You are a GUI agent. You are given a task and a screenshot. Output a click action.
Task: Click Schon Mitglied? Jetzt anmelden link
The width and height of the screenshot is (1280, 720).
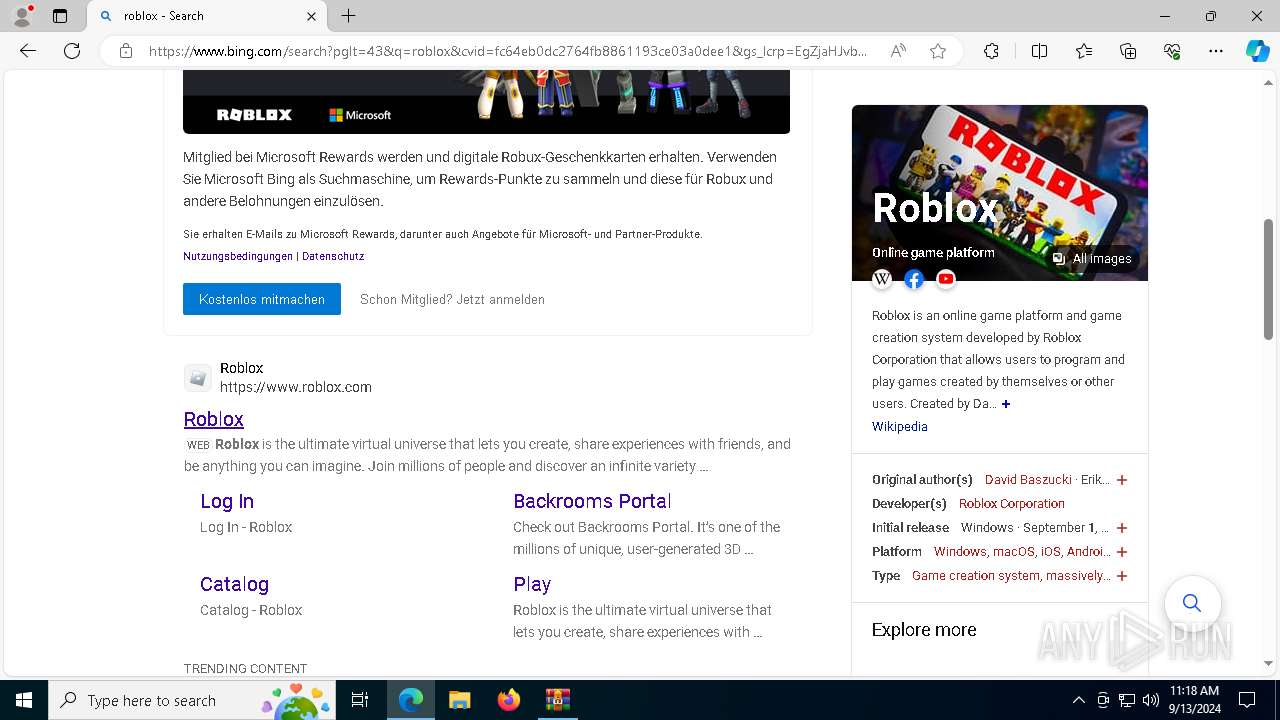(x=452, y=299)
